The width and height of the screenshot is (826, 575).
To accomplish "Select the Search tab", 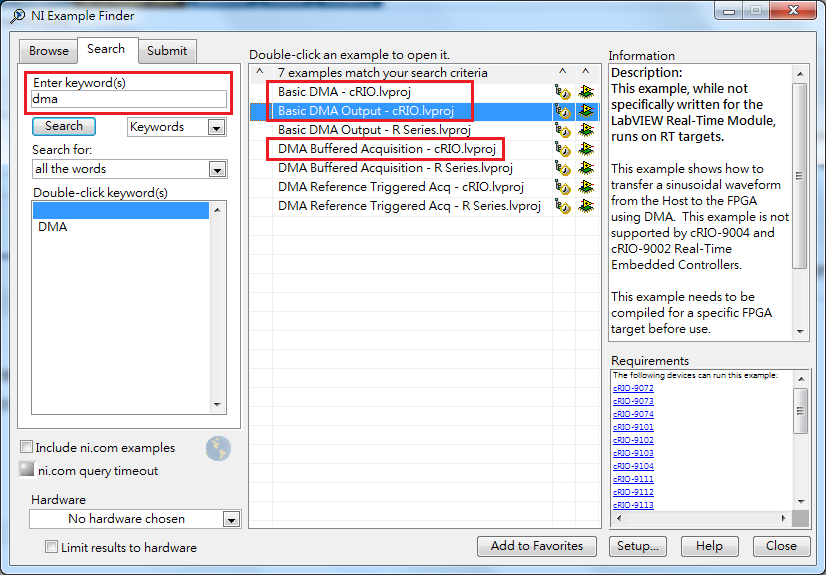I will (106, 49).
